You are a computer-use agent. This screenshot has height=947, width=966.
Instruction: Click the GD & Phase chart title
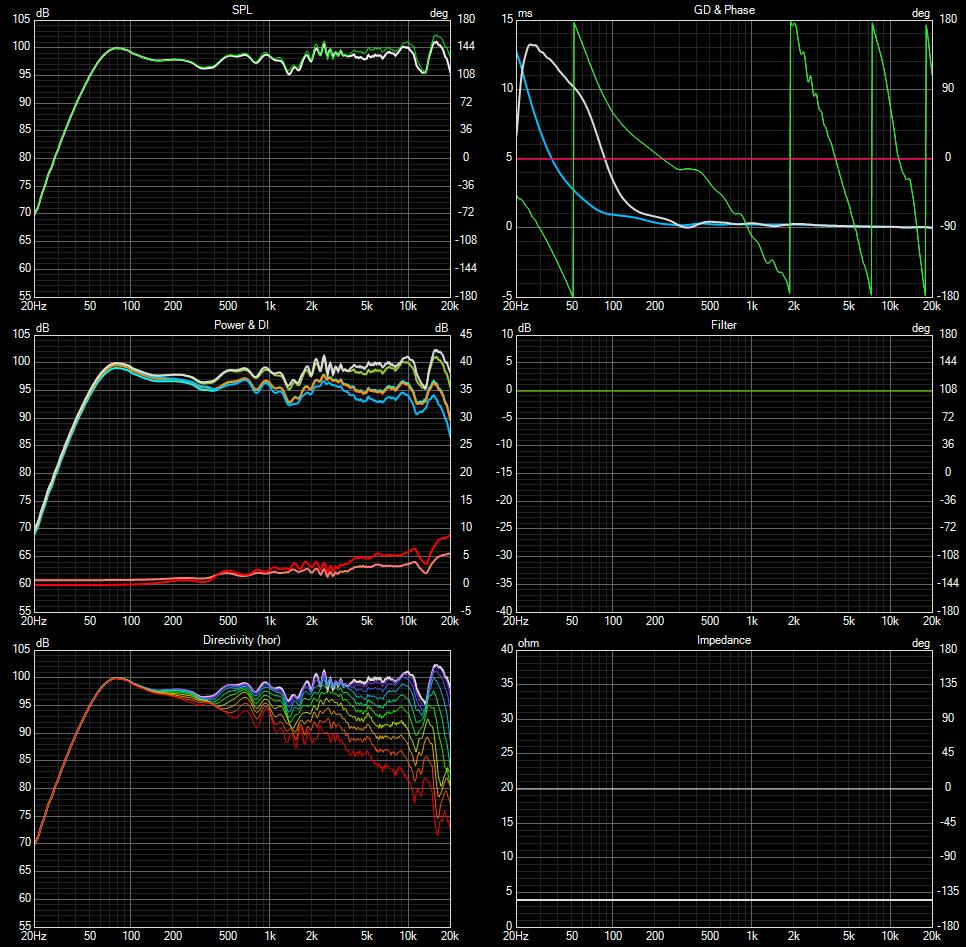(x=724, y=10)
